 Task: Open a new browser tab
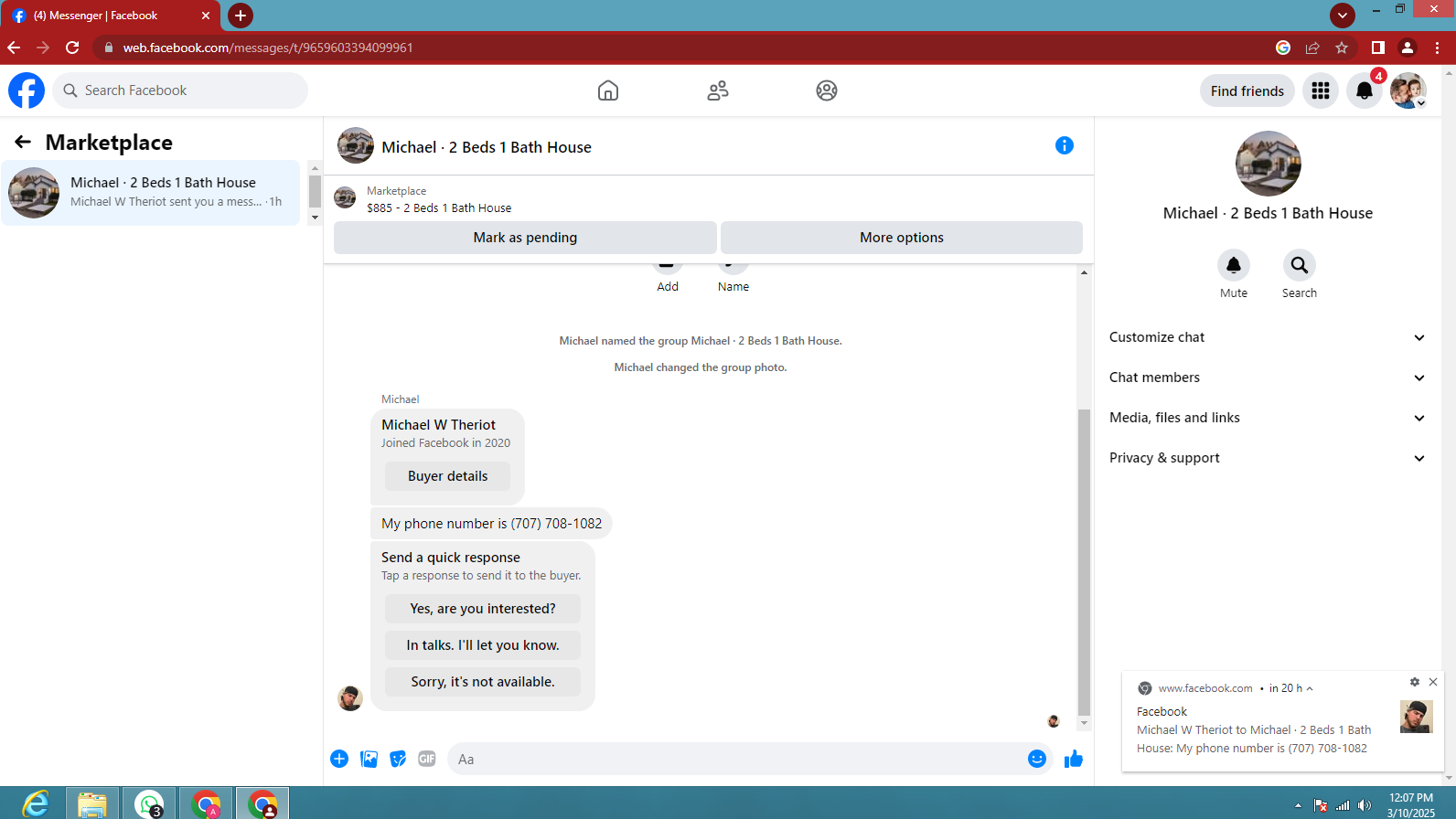tap(241, 16)
